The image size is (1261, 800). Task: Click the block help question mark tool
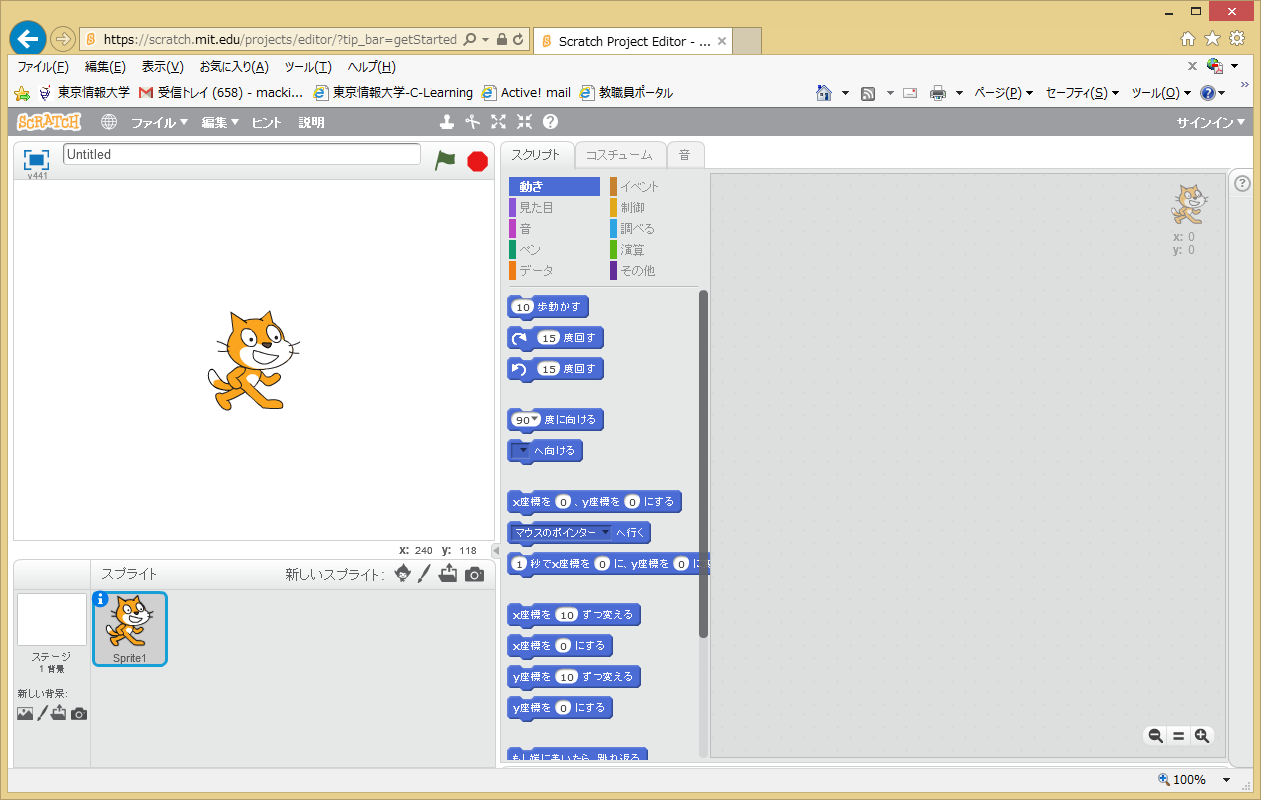coord(550,122)
